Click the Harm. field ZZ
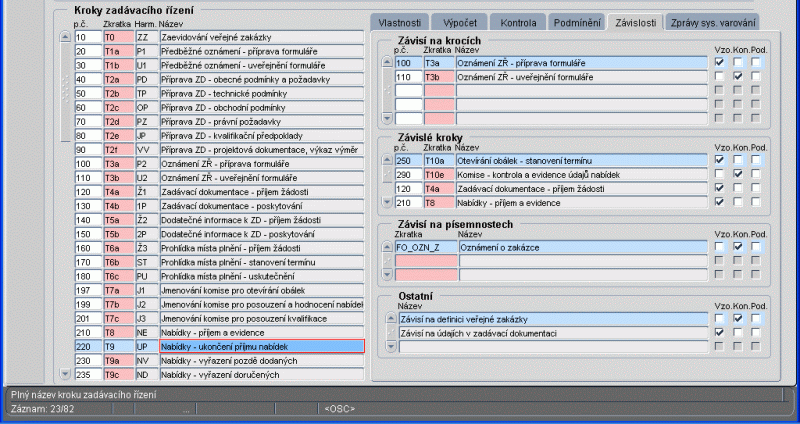Image resolution: width=800 pixels, height=424 pixels. (146, 37)
